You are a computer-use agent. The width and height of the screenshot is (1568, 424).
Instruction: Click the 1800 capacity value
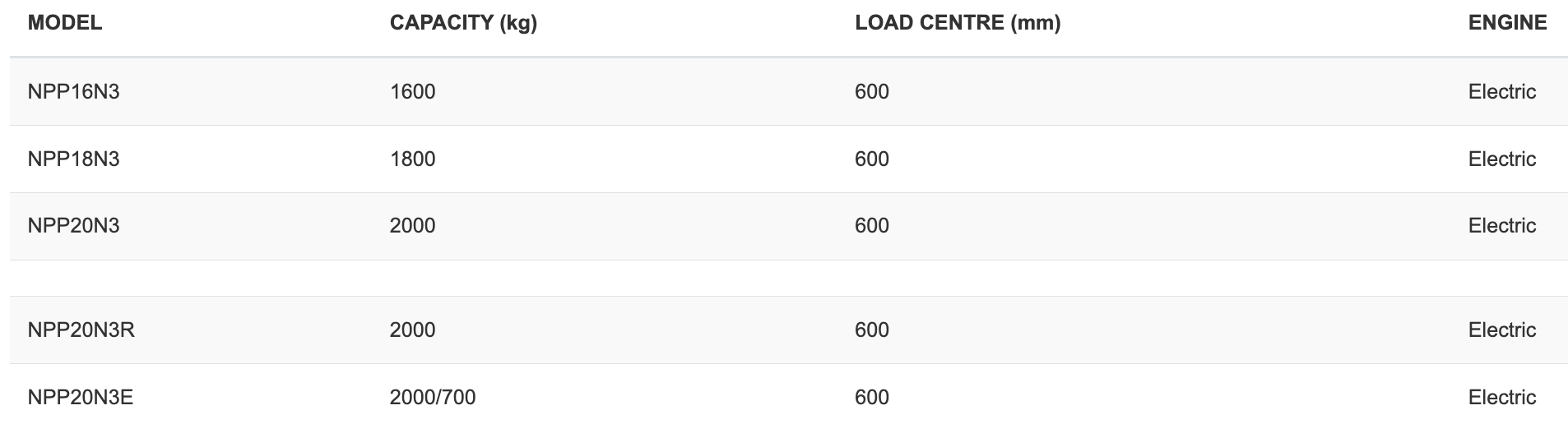[x=412, y=159]
